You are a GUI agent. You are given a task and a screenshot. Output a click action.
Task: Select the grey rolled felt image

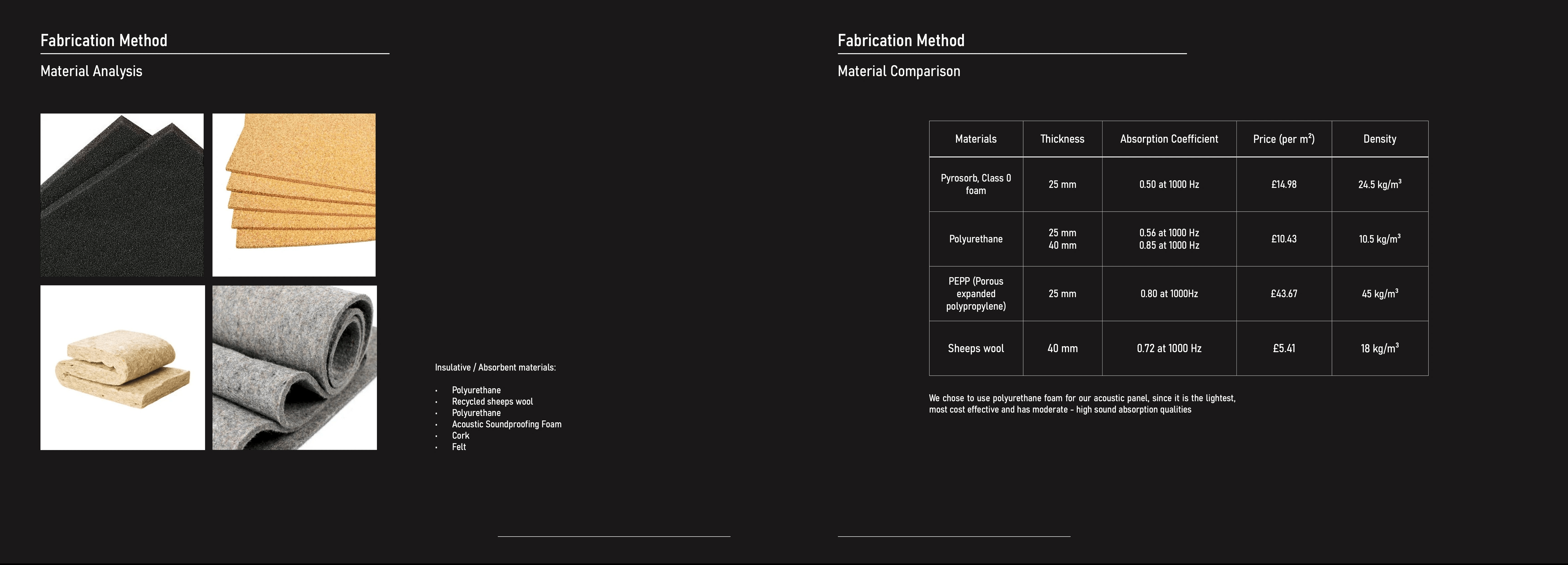[x=295, y=367]
